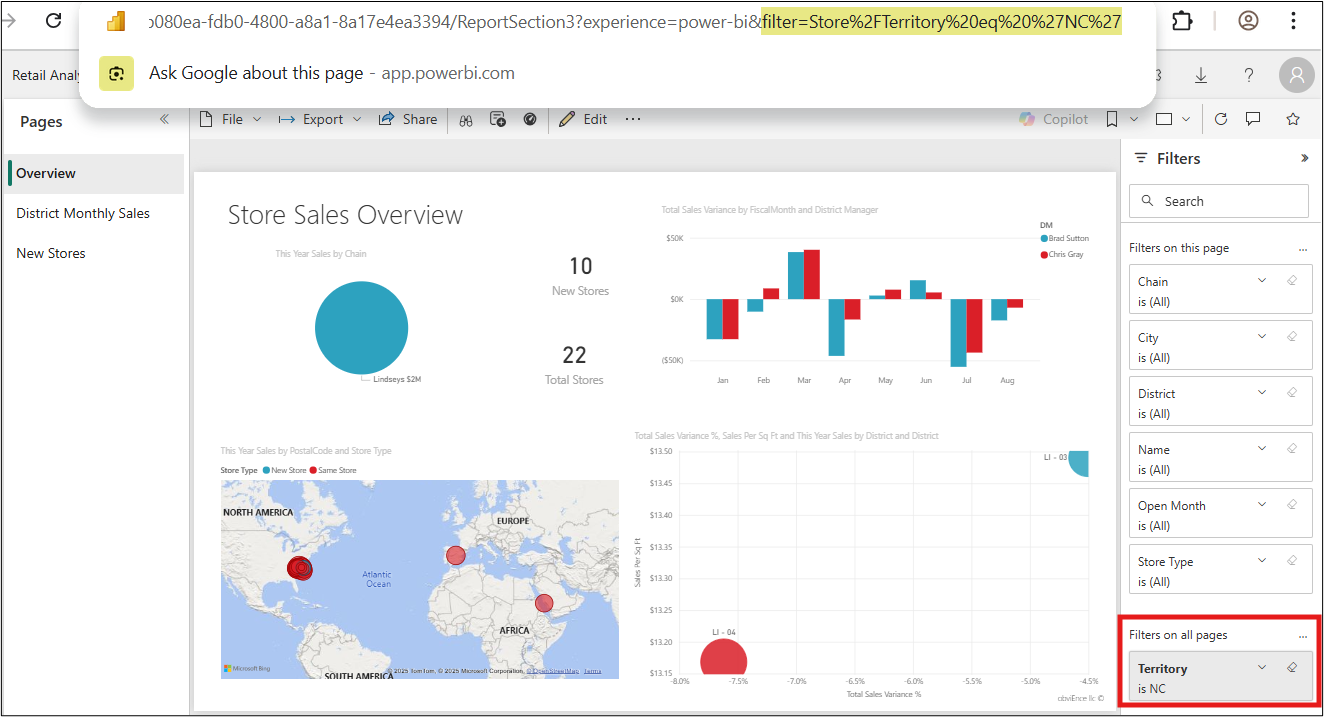The image size is (1324, 717).
Task: Expand the Store Type filter chevron
Action: point(1262,561)
